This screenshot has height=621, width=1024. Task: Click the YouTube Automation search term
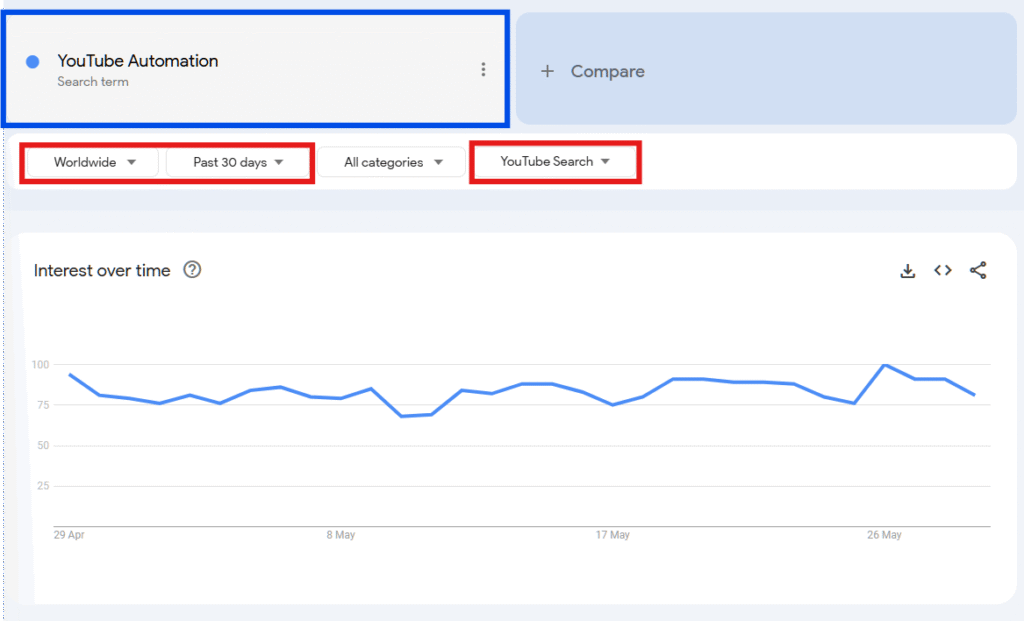tap(138, 61)
